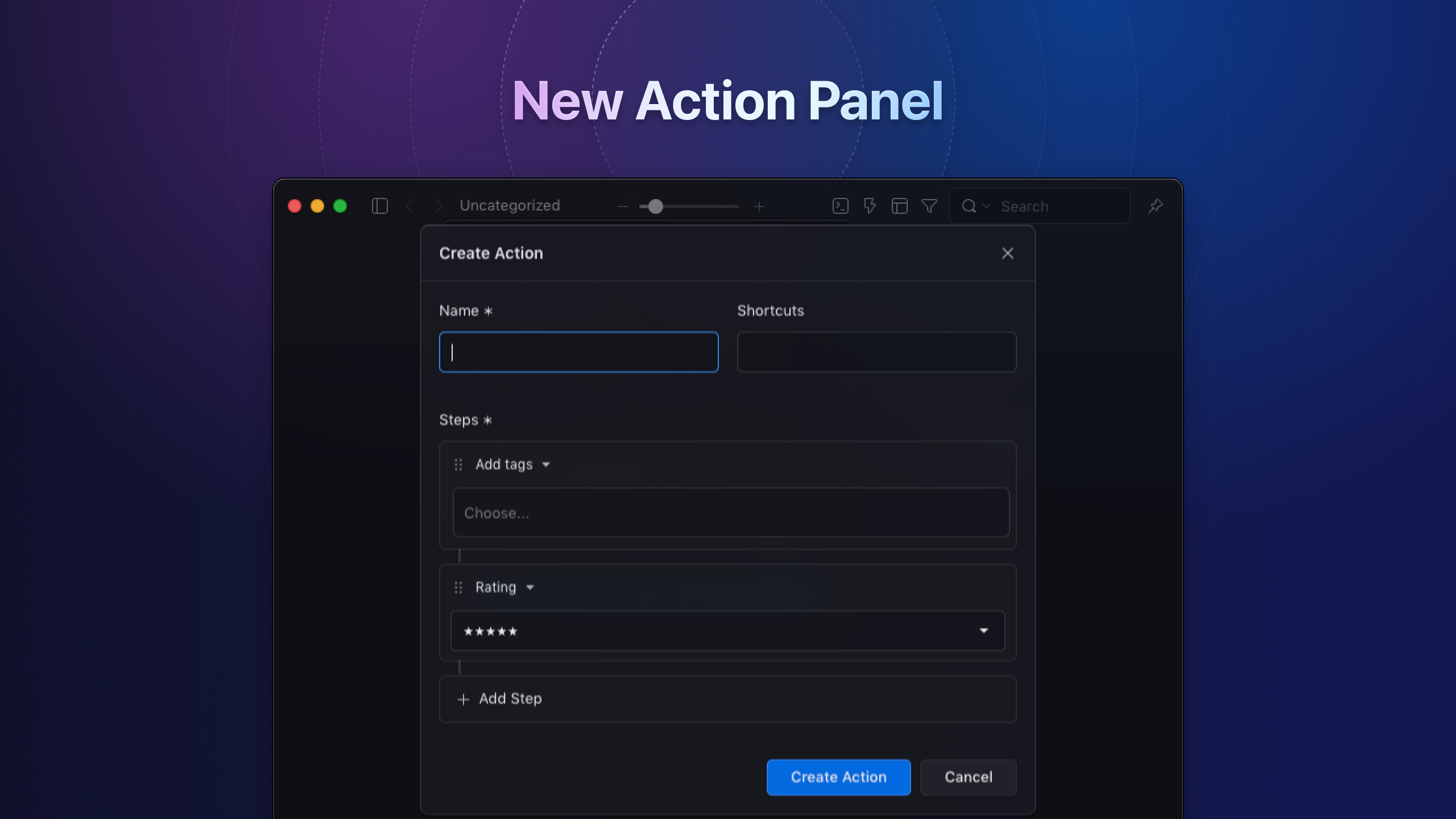Click the magnifying glass in the search bar
This screenshot has width=1456, height=819.
[x=969, y=206]
